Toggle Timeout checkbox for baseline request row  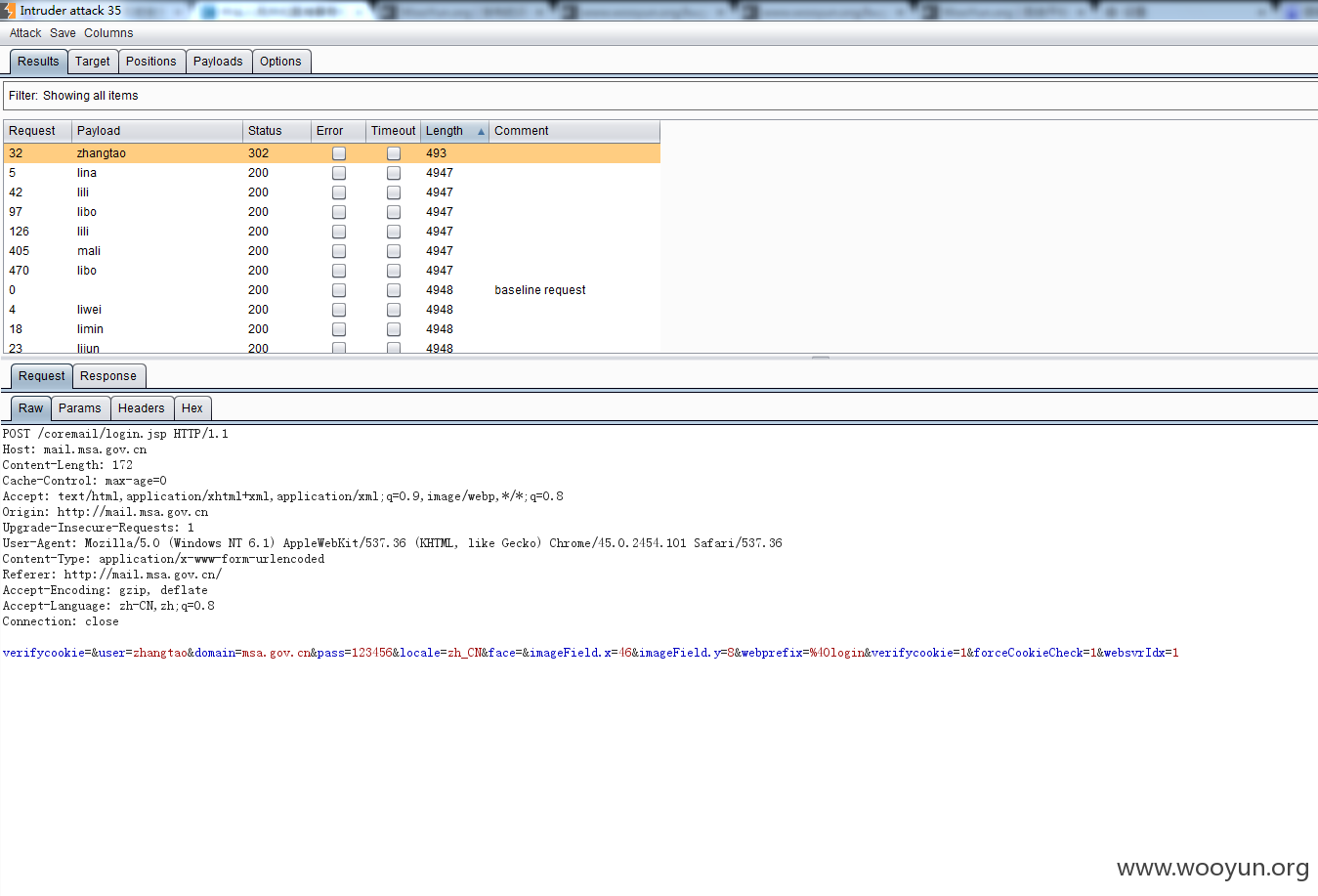(x=394, y=290)
